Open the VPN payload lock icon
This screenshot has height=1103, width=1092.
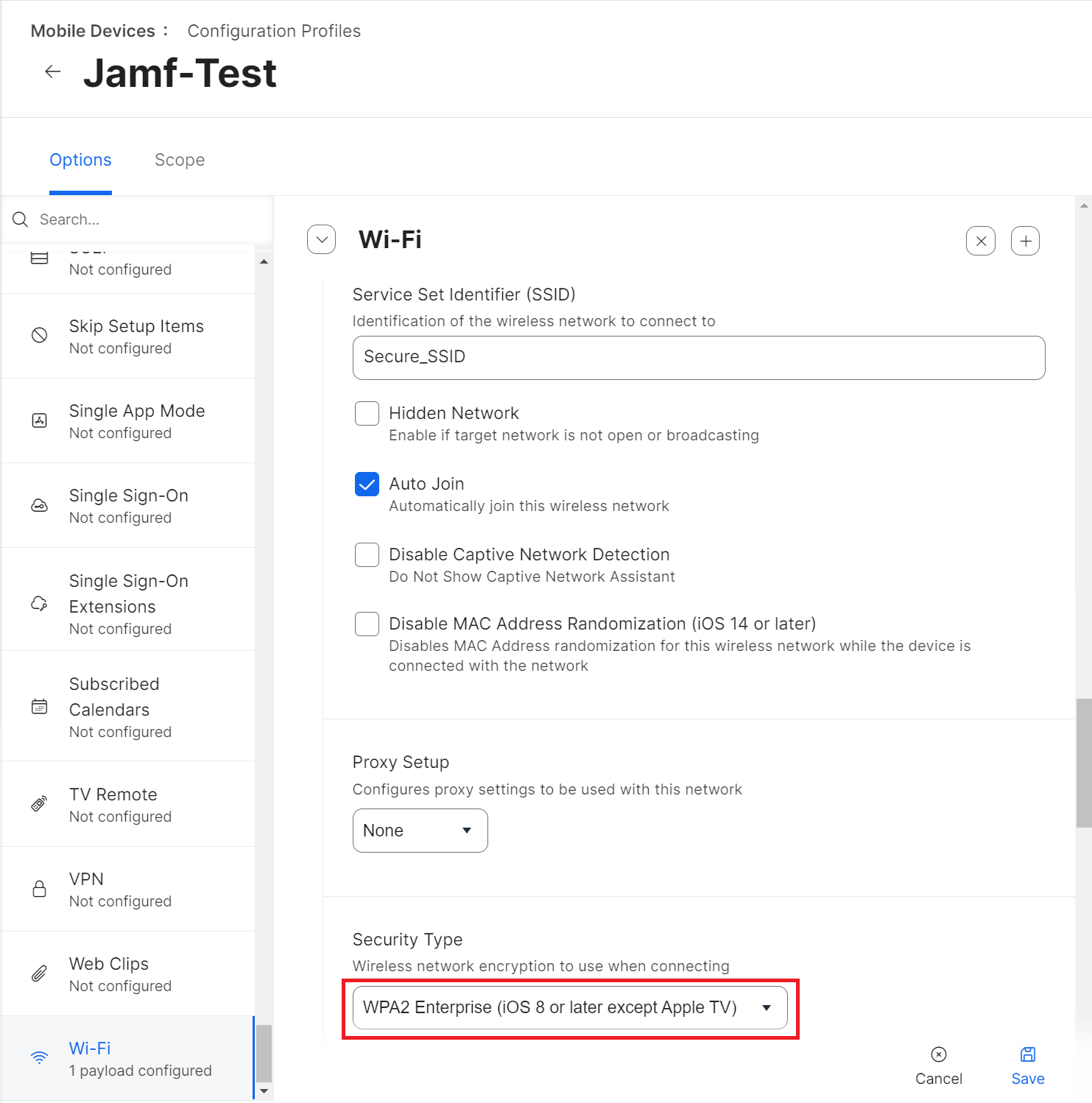(40, 889)
